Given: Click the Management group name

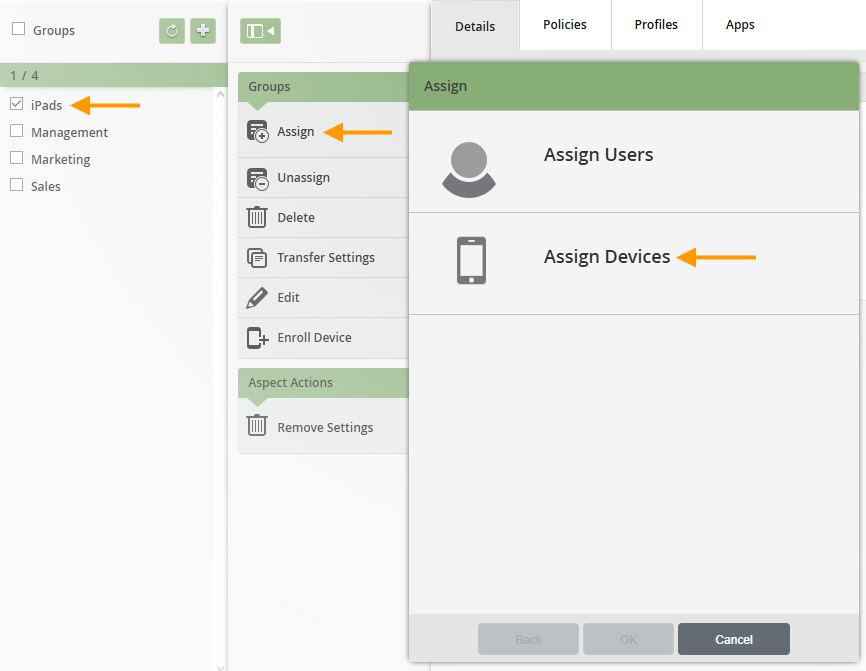Looking at the screenshot, I should point(70,133).
